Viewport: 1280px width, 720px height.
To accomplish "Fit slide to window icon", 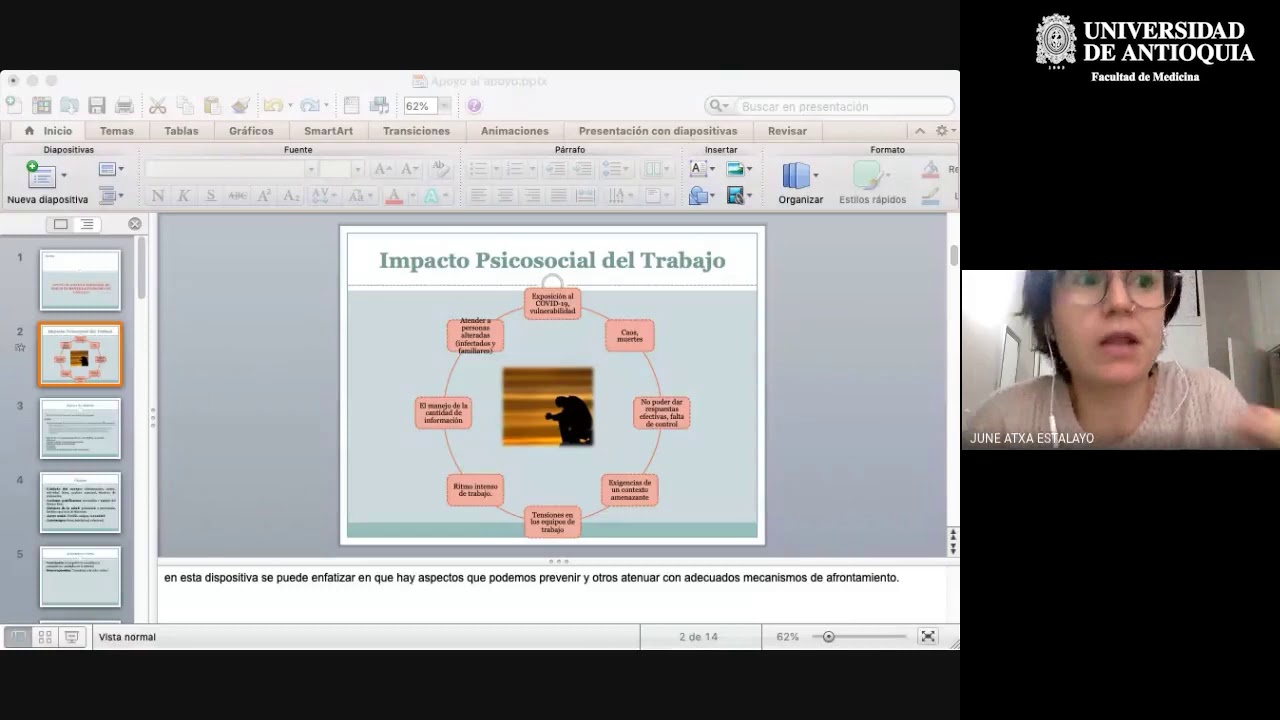I will (928, 637).
